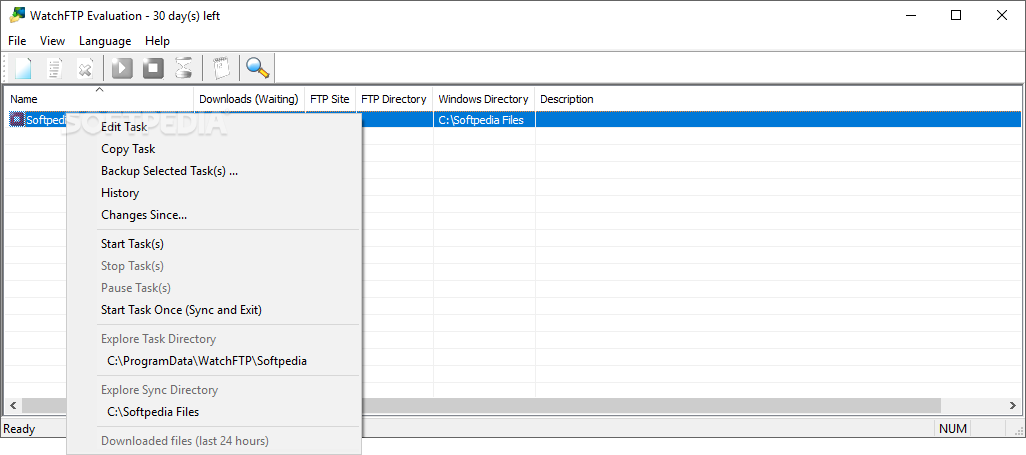The height and width of the screenshot is (455, 1026).
Task: Open the View menu
Action: [52, 41]
